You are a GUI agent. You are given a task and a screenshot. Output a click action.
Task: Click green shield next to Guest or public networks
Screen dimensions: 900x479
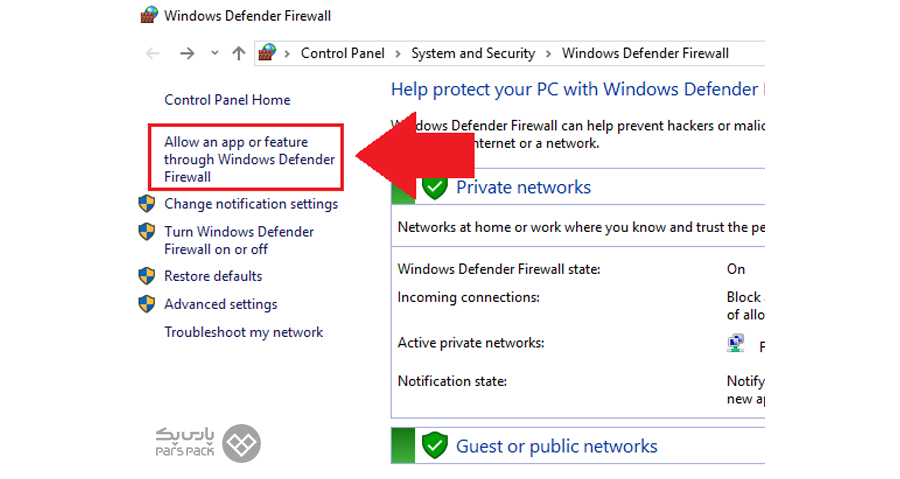(x=435, y=445)
